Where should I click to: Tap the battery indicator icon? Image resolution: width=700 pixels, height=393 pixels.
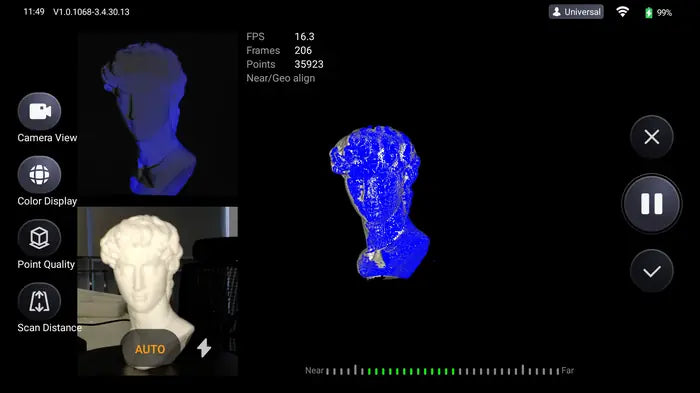pos(649,13)
